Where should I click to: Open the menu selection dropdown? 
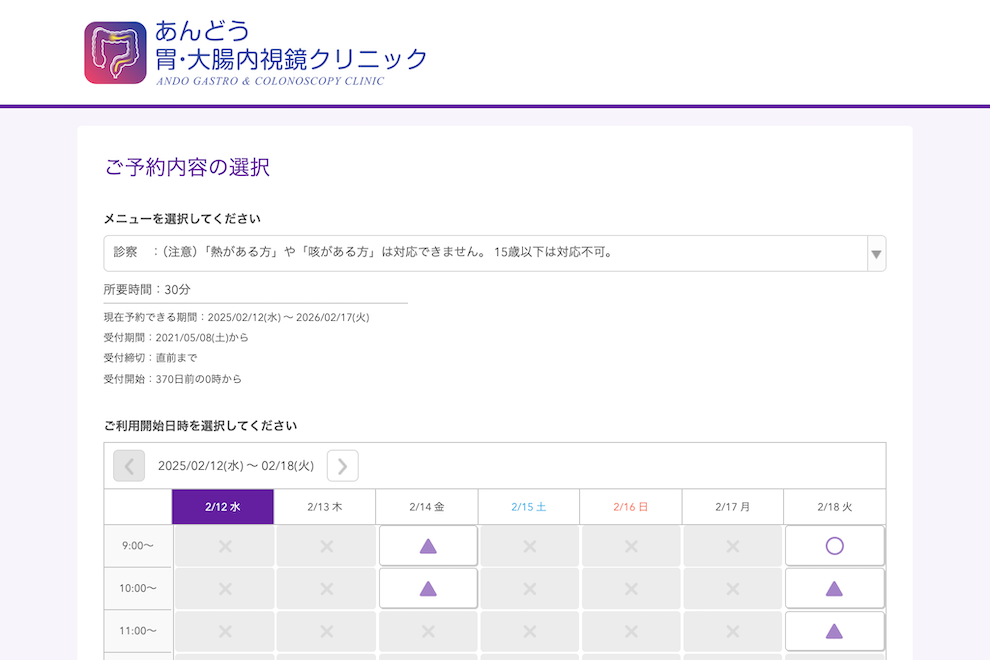pos(485,253)
